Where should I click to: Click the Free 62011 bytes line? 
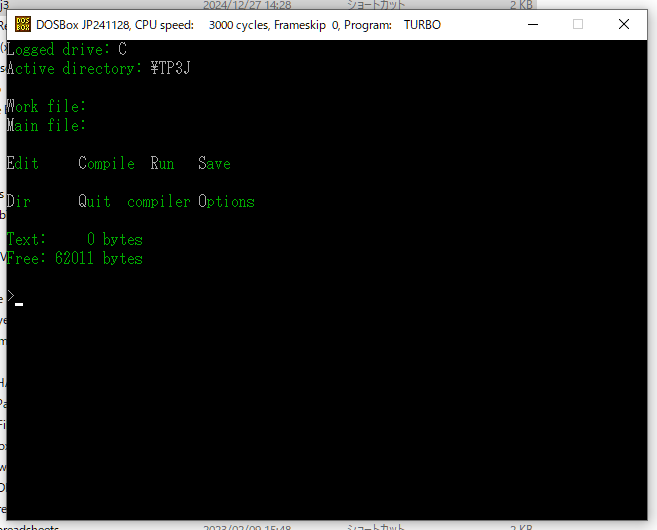point(75,259)
